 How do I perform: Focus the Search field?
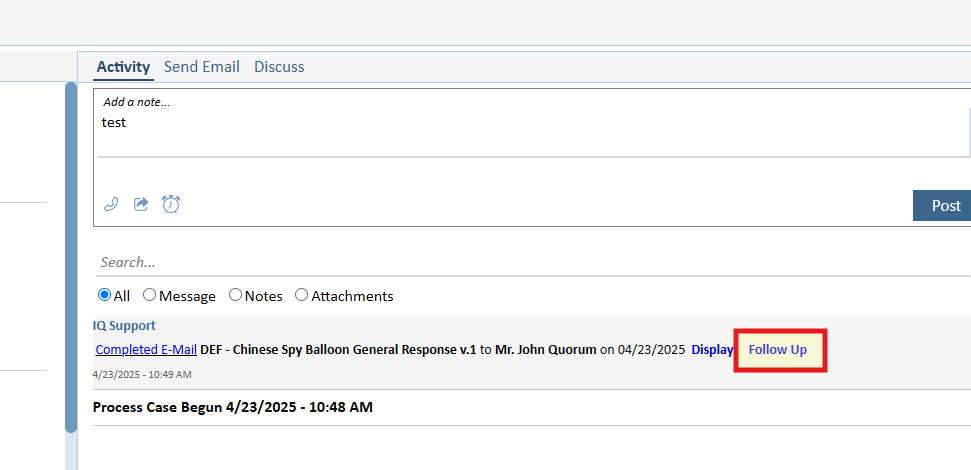pyautogui.click(x=533, y=263)
